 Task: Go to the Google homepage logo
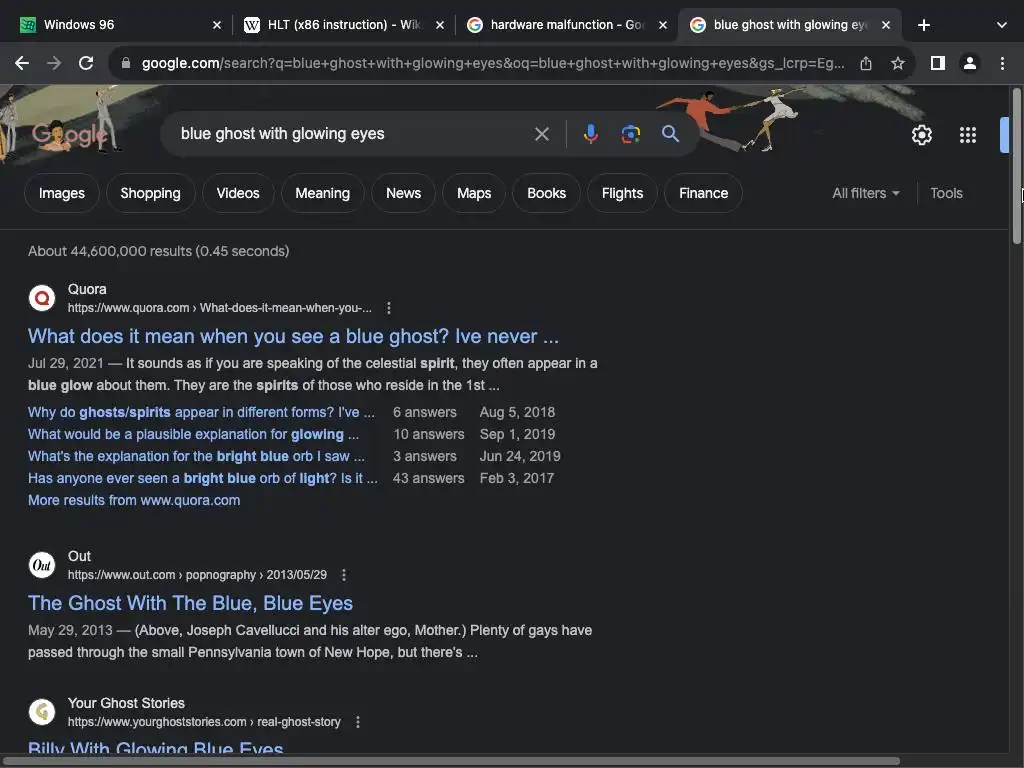70,134
